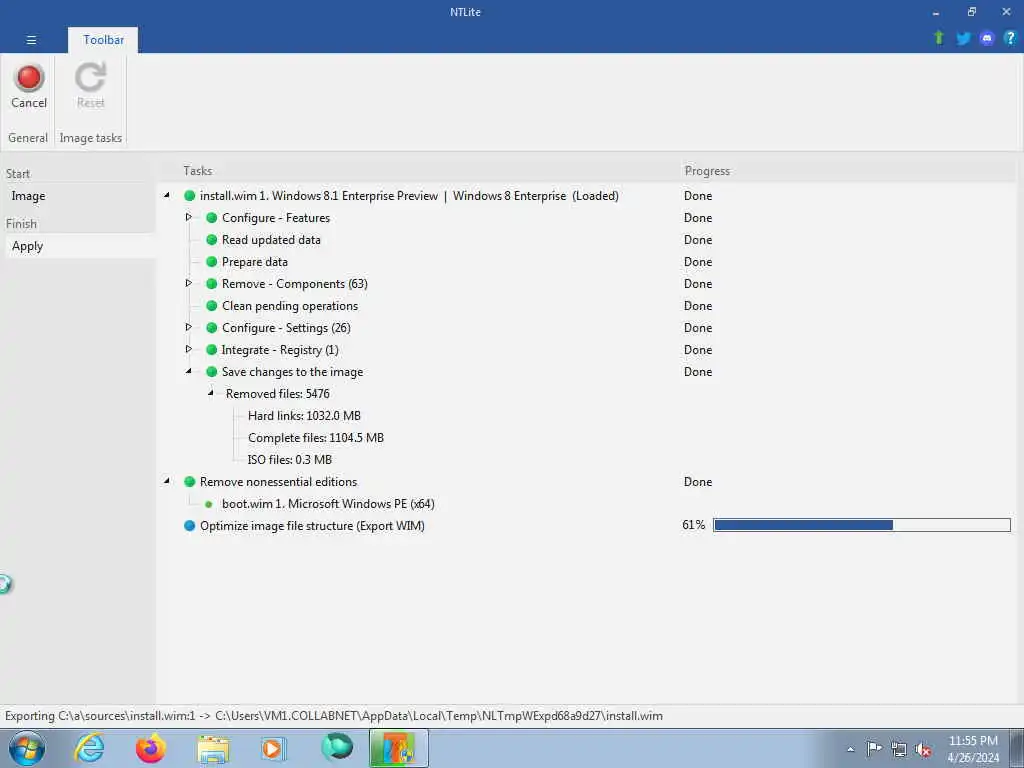
Task: Collapse Removed files: 5476 node
Action: (211, 393)
